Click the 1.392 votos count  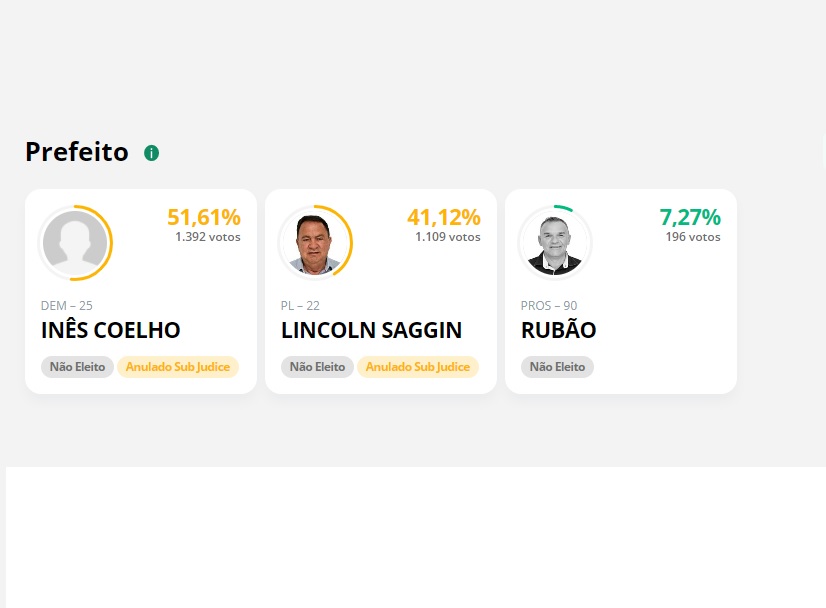coord(208,237)
